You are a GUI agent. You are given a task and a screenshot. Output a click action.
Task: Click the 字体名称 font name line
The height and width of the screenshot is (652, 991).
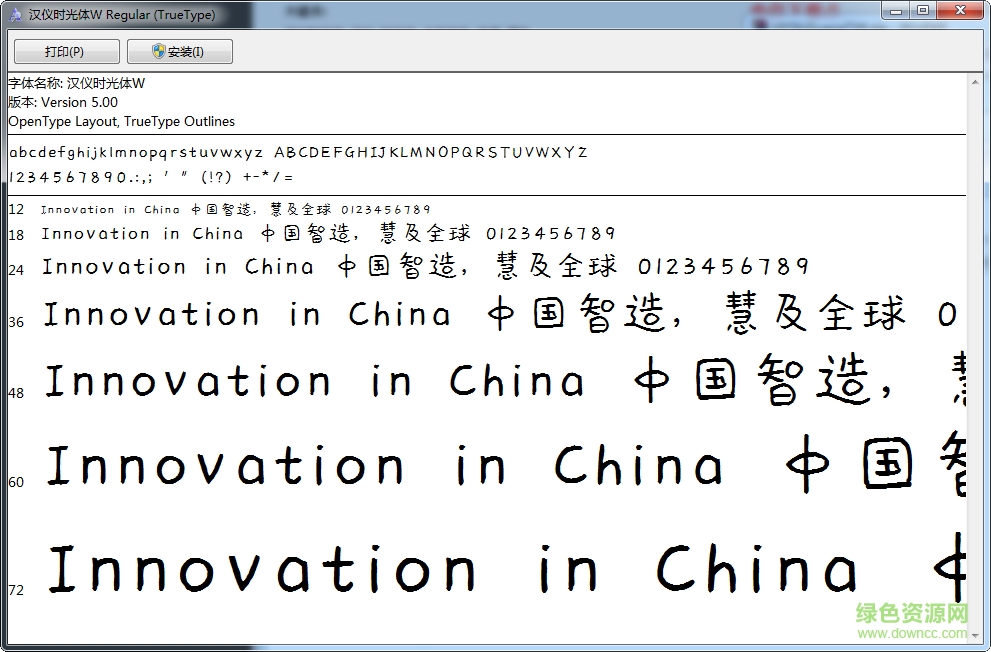click(x=77, y=83)
